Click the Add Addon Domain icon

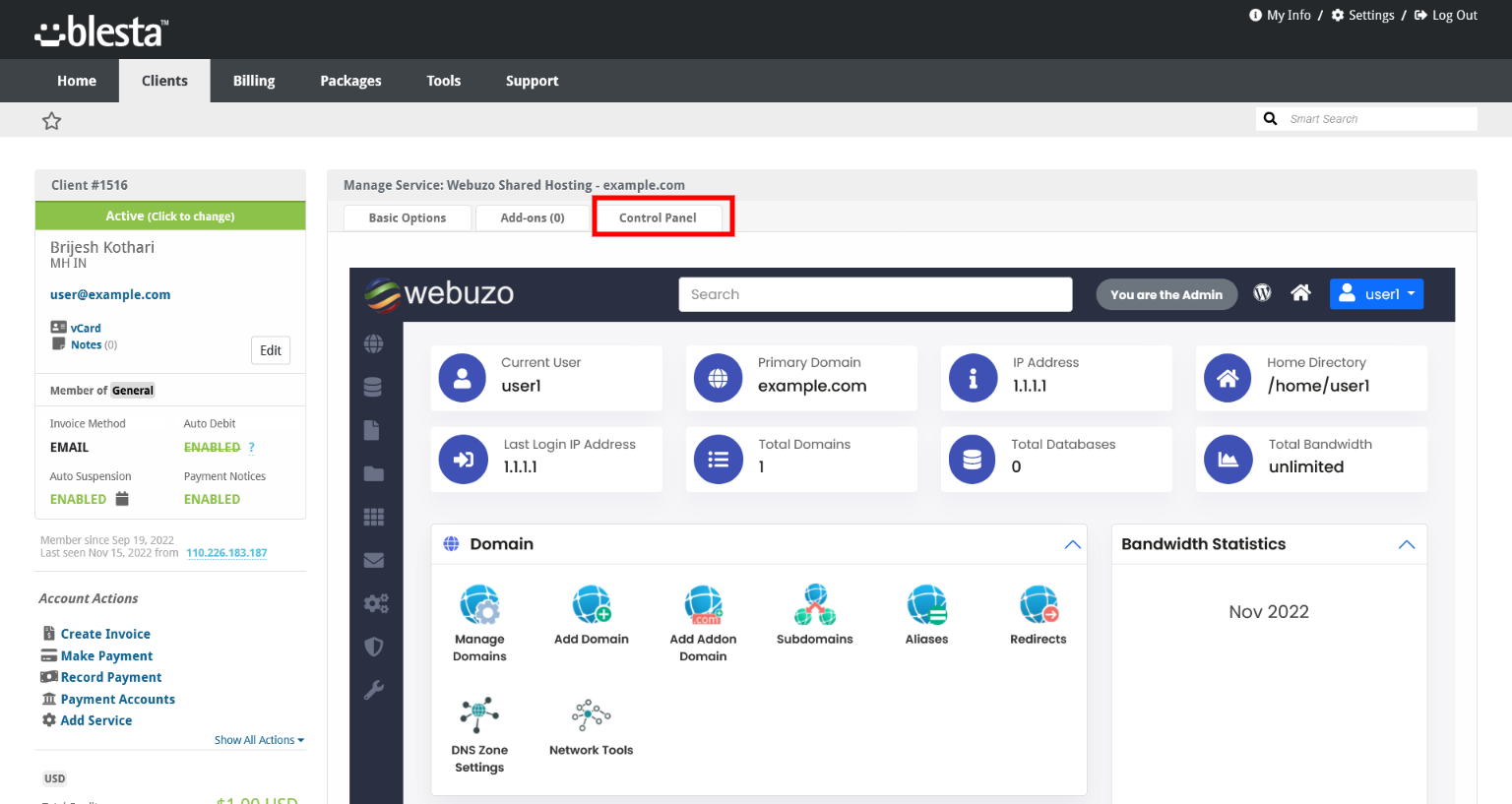point(703,605)
